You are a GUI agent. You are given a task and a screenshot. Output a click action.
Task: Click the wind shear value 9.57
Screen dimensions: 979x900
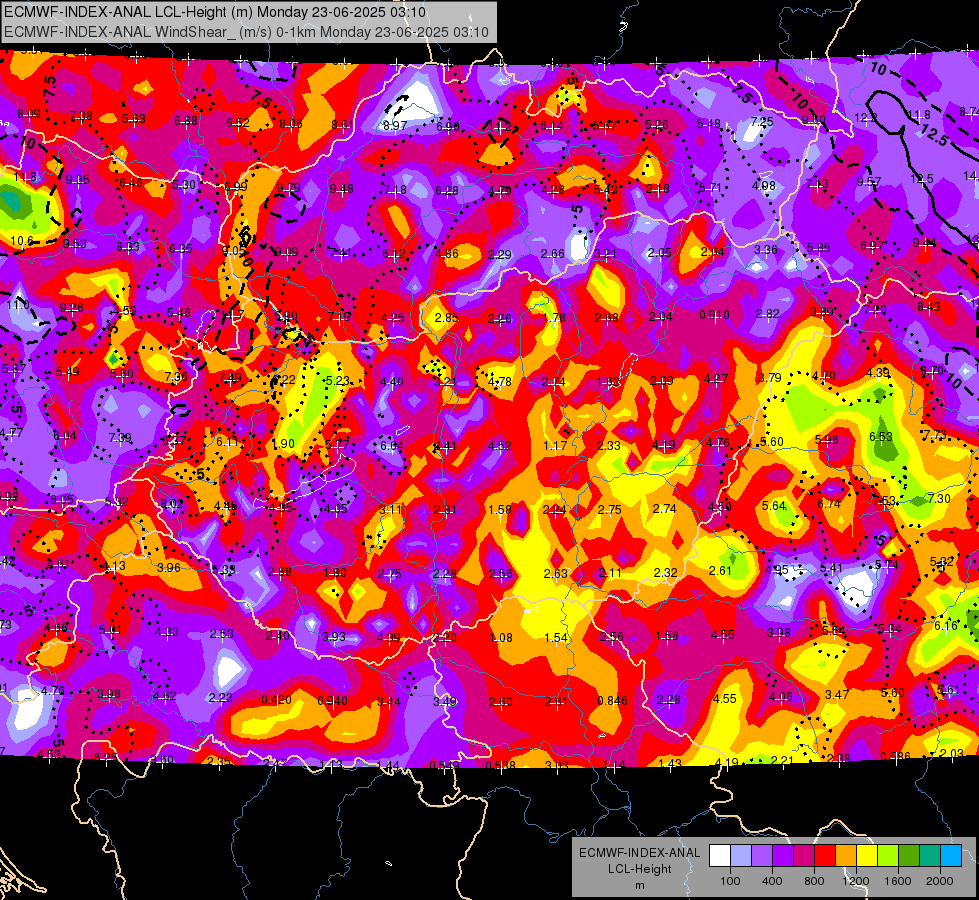pos(868,182)
